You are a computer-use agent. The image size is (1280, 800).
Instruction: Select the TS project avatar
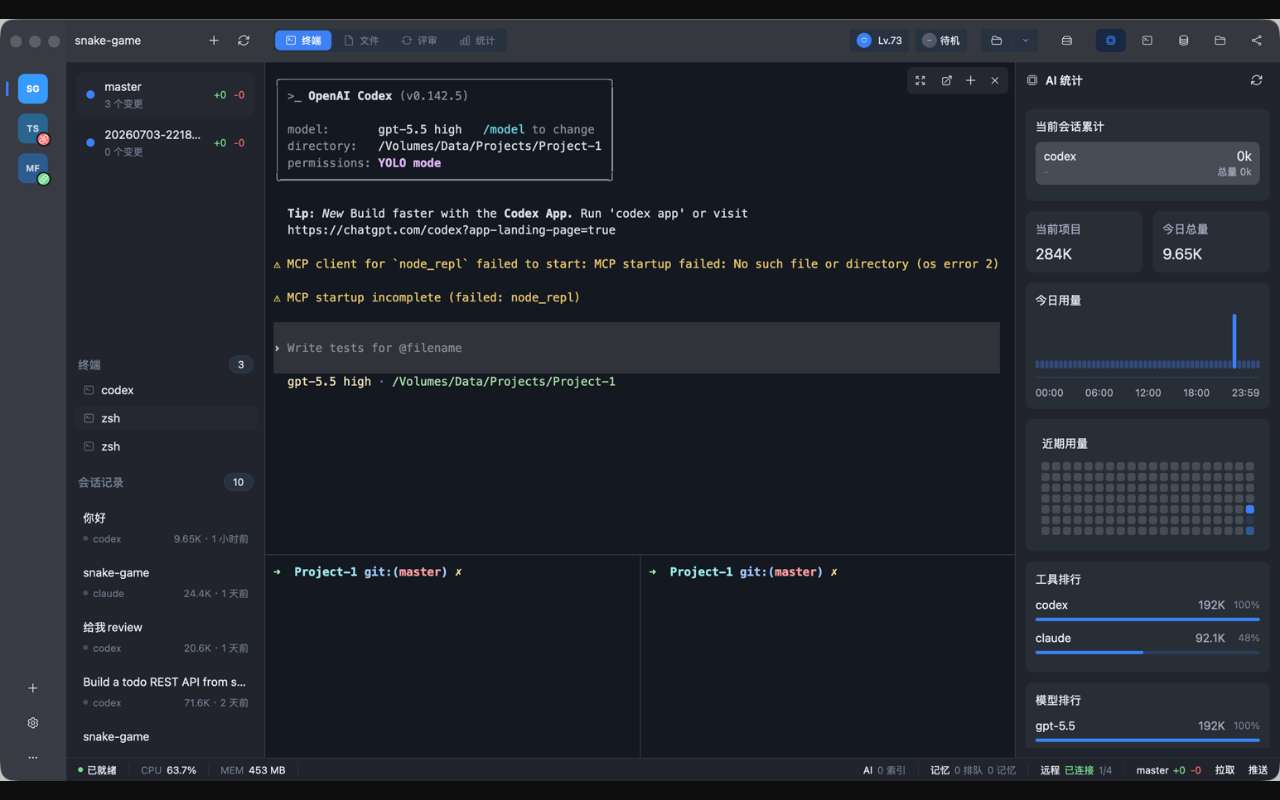pyautogui.click(x=33, y=129)
